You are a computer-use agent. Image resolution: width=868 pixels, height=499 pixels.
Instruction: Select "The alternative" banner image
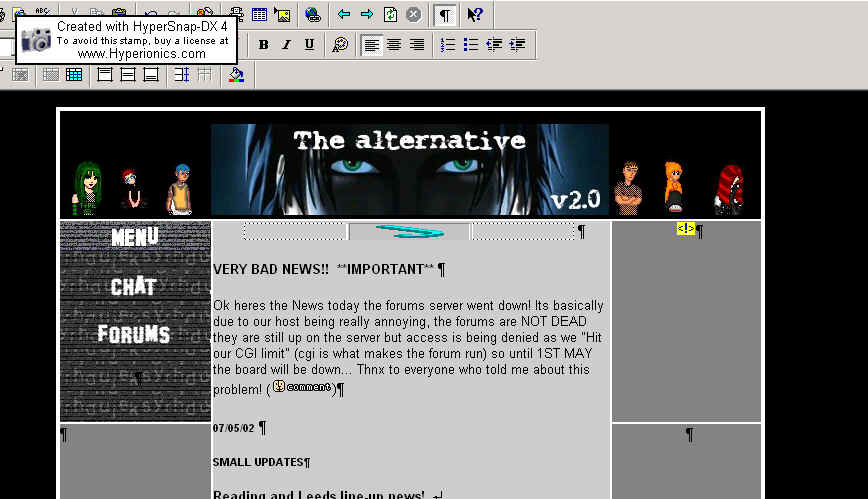pyautogui.click(x=409, y=169)
